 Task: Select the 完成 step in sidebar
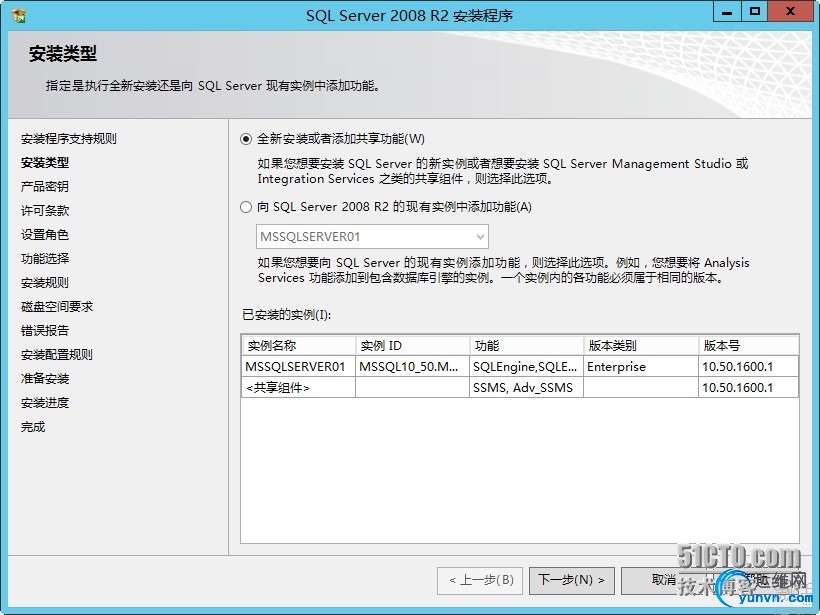pyautogui.click(x=33, y=427)
